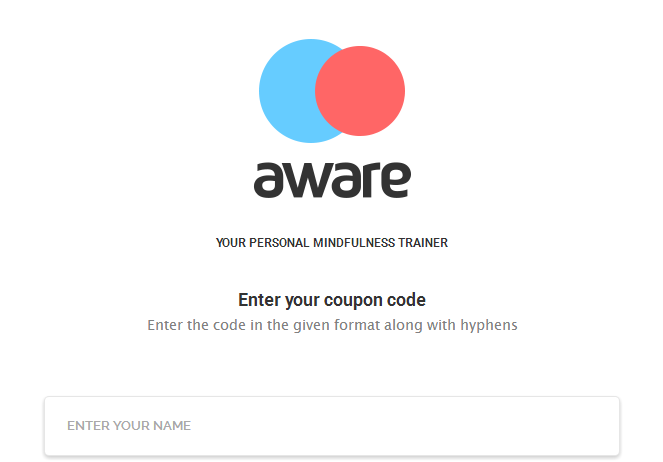The image size is (663, 462).
Task: Click the blue circle in the Aware logo
Action: [288, 91]
